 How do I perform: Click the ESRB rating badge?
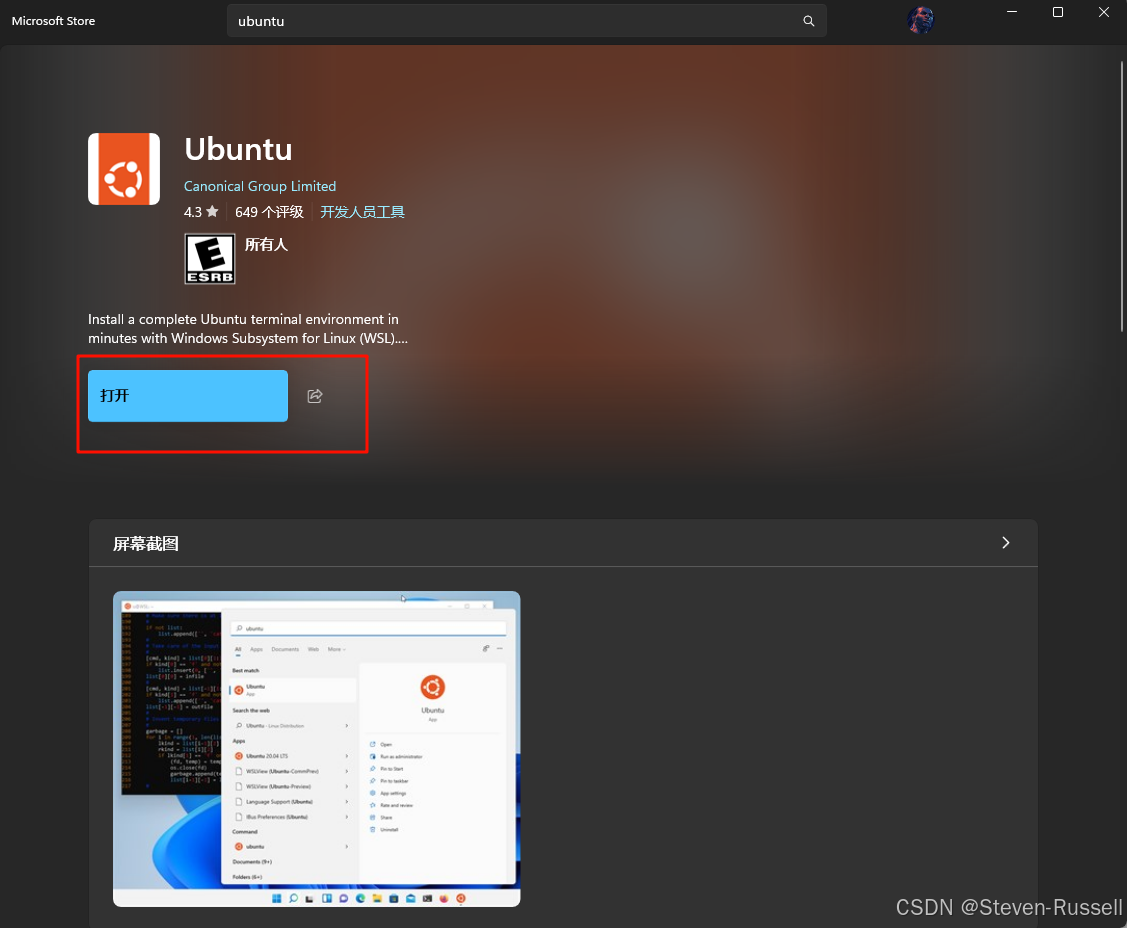[x=209, y=259]
